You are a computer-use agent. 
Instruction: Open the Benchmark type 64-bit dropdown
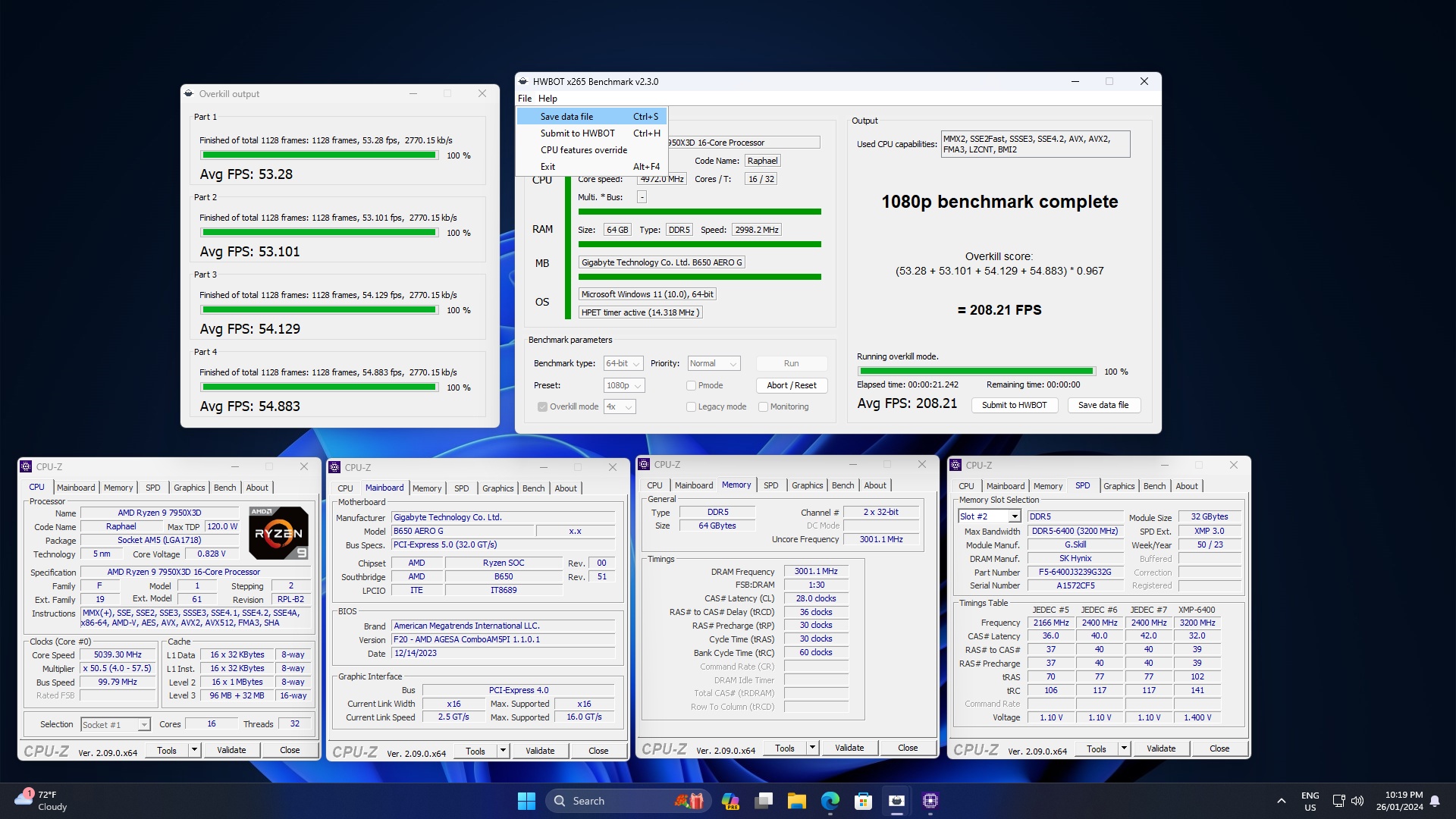coord(623,364)
